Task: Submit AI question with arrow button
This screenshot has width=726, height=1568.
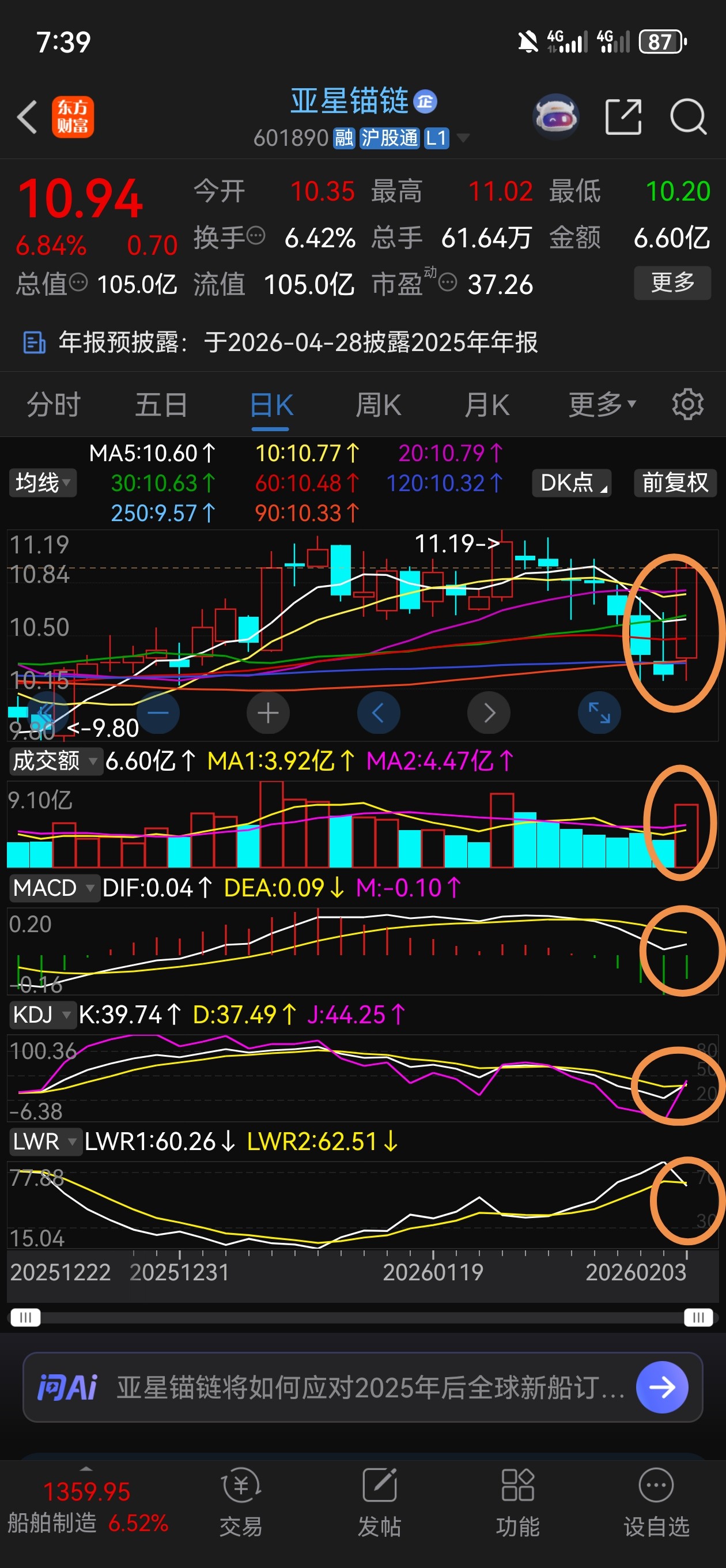Action: (662, 1387)
